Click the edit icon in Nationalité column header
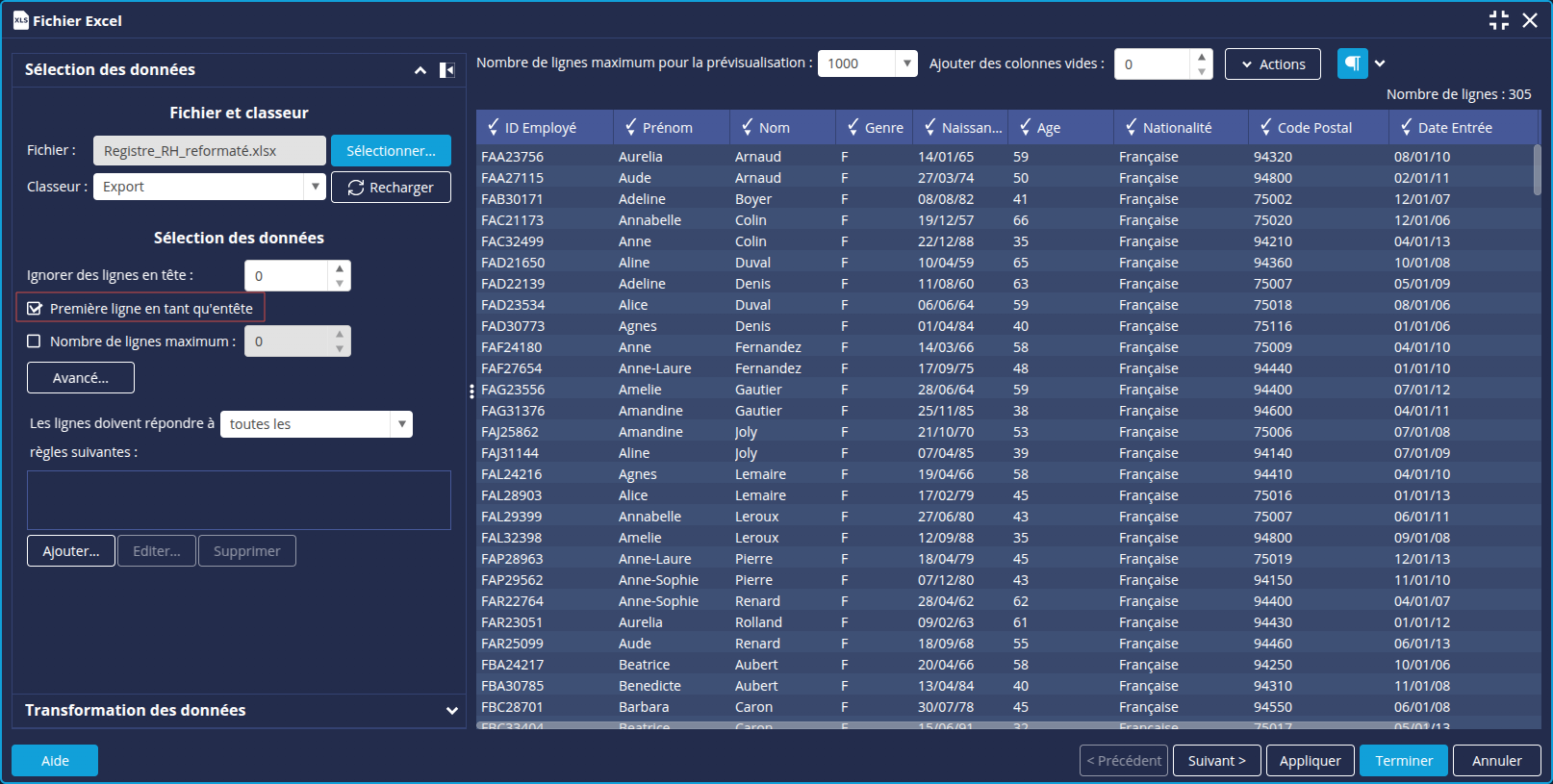The image size is (1553, 784). pyautogui.click(x=1131, y=127)
